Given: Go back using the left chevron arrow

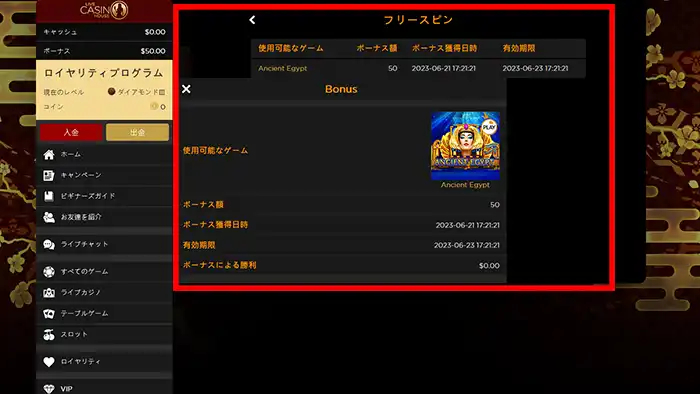Looking at the screenshot, I should pos(252,20).
